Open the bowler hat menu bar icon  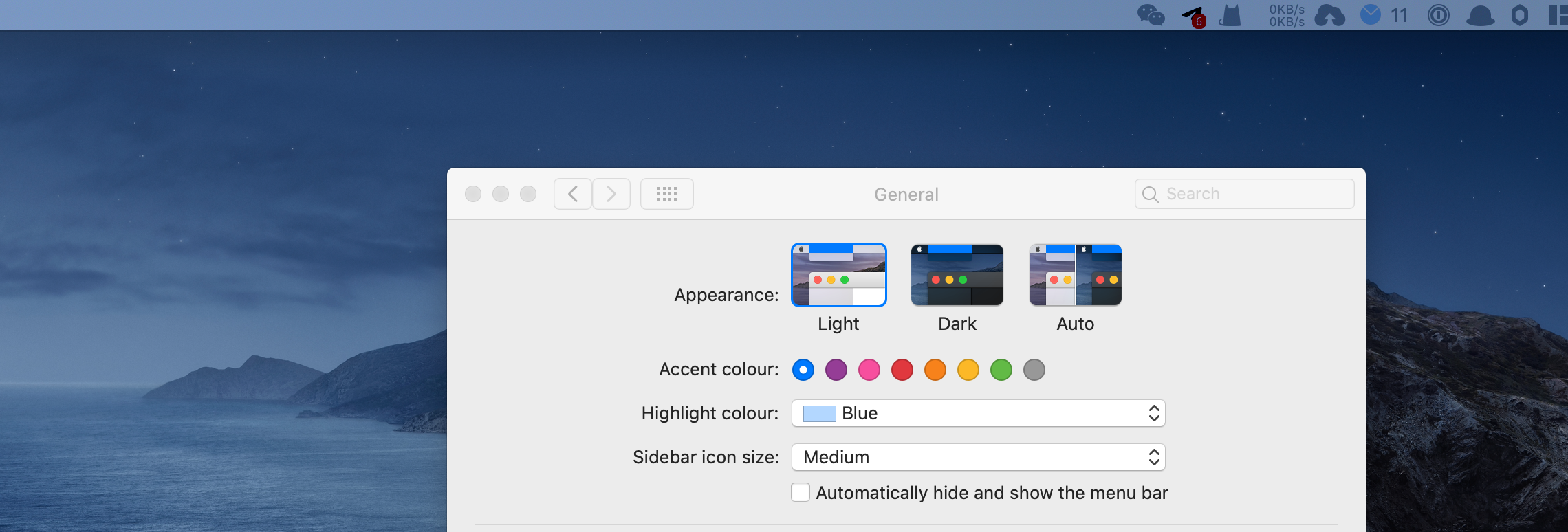pos(1480,15)
